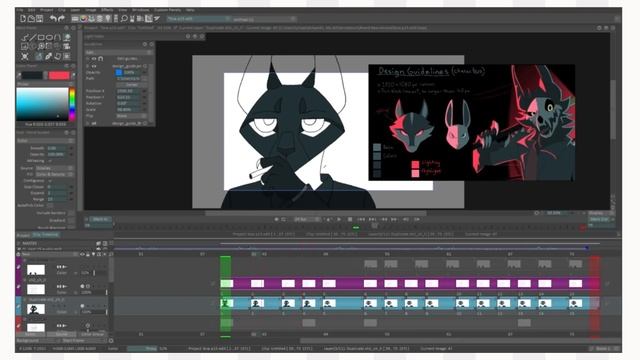
Task: Undo the last action
Action: pyautogui.click(x=53, y=18)
